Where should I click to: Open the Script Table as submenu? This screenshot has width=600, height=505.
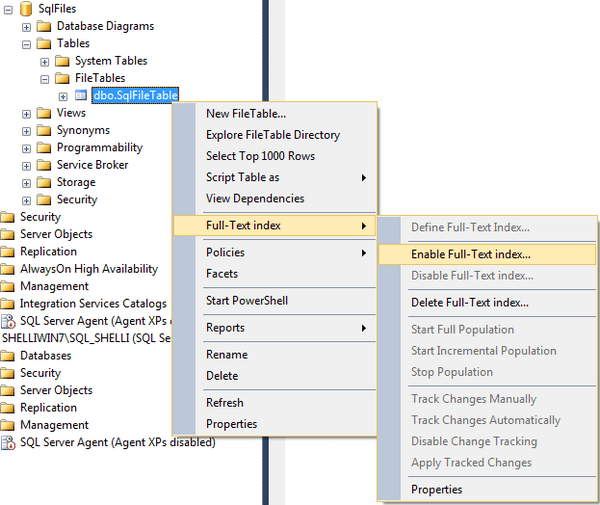coord(274,177)
